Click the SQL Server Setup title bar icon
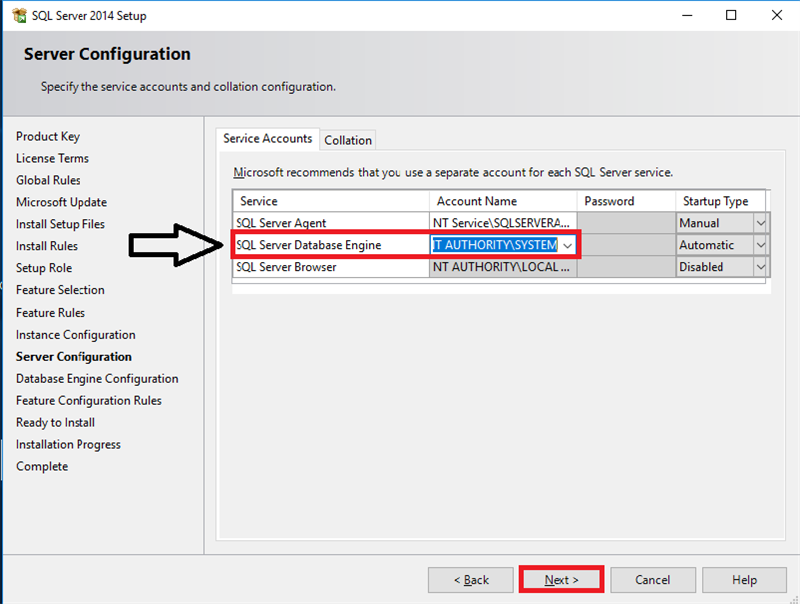The height and width of the screenshot is (604, 800). click(x=18, y=16)
